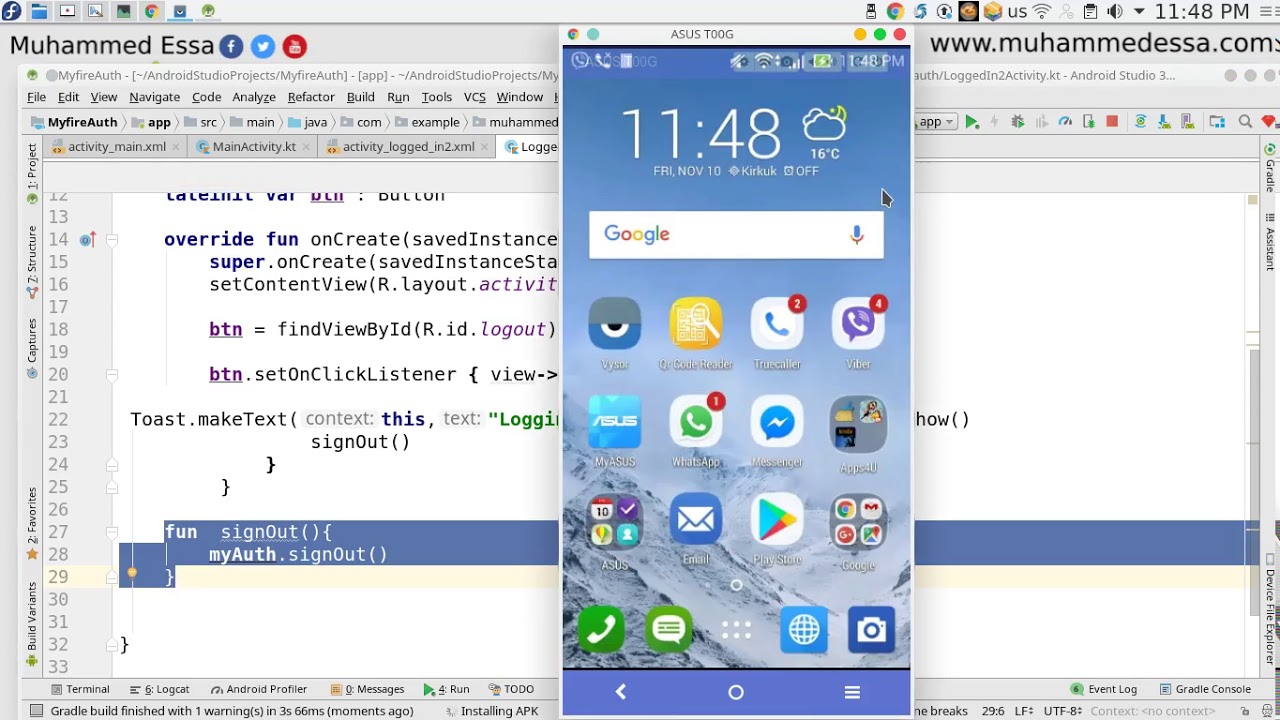Open the browser globe icon in dock
The width and height of the screenshot is (1280, 720).
click(804, 629)
